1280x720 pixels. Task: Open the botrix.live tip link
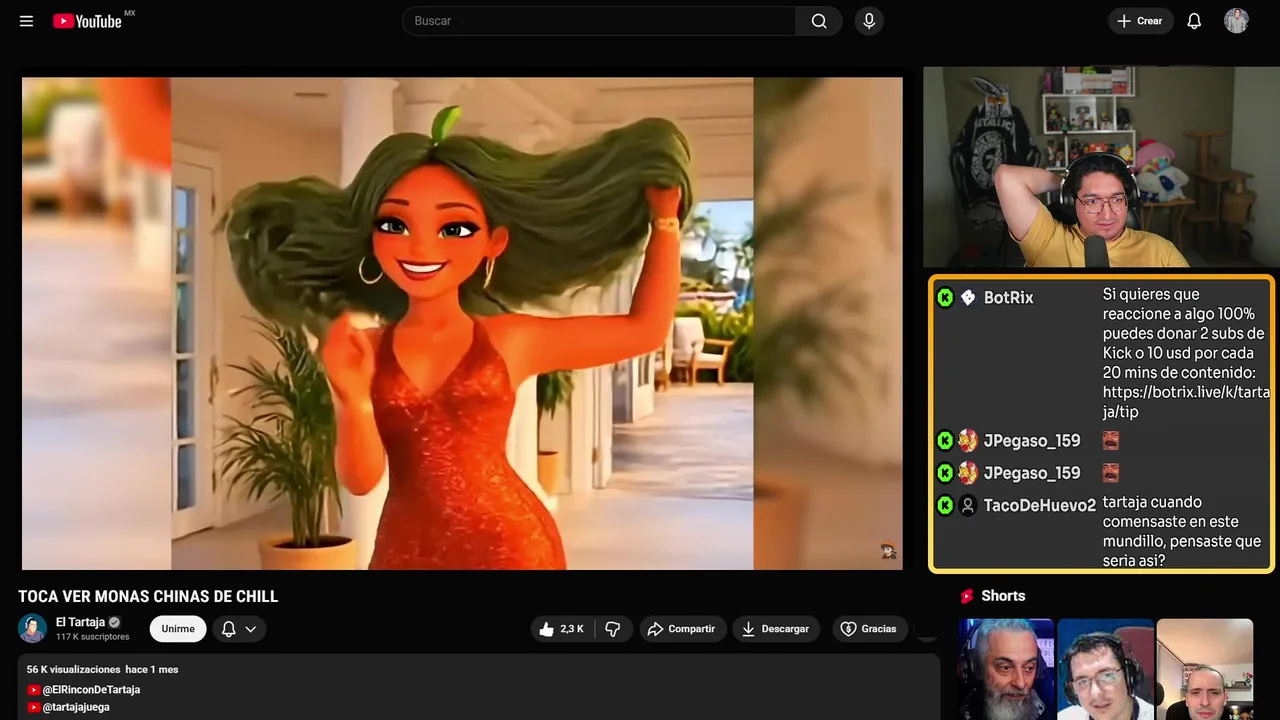click(1186, 402)
